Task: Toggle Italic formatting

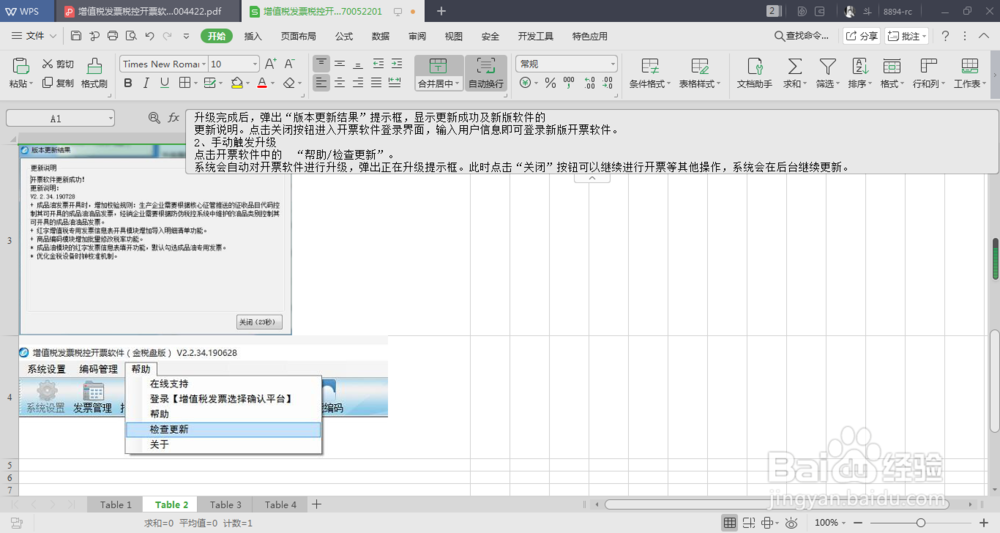Action: tap(146, 83)
